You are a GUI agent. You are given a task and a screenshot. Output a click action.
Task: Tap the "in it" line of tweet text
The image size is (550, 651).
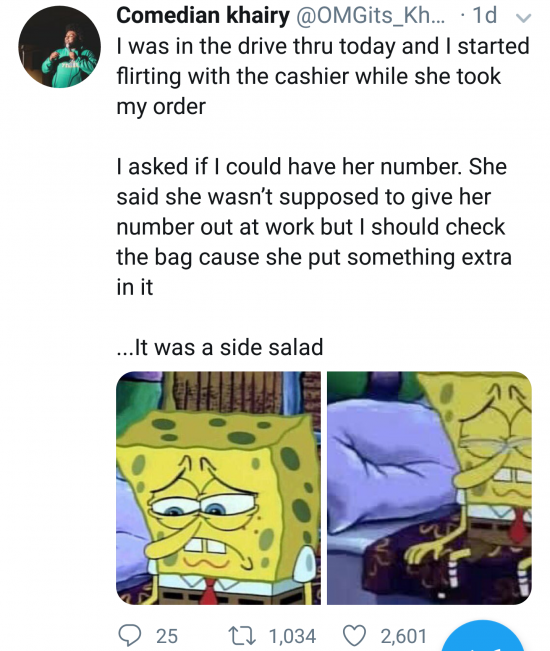coord(134,287)
